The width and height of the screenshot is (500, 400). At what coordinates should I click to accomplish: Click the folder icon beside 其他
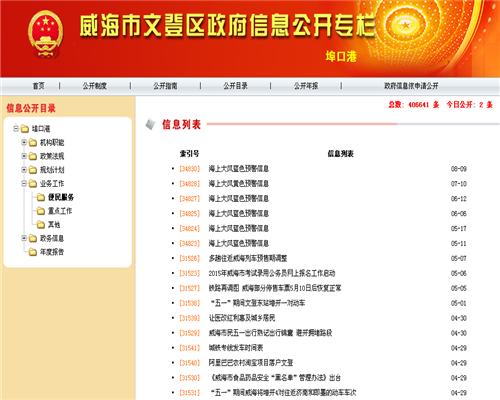[x=41, y=225]
